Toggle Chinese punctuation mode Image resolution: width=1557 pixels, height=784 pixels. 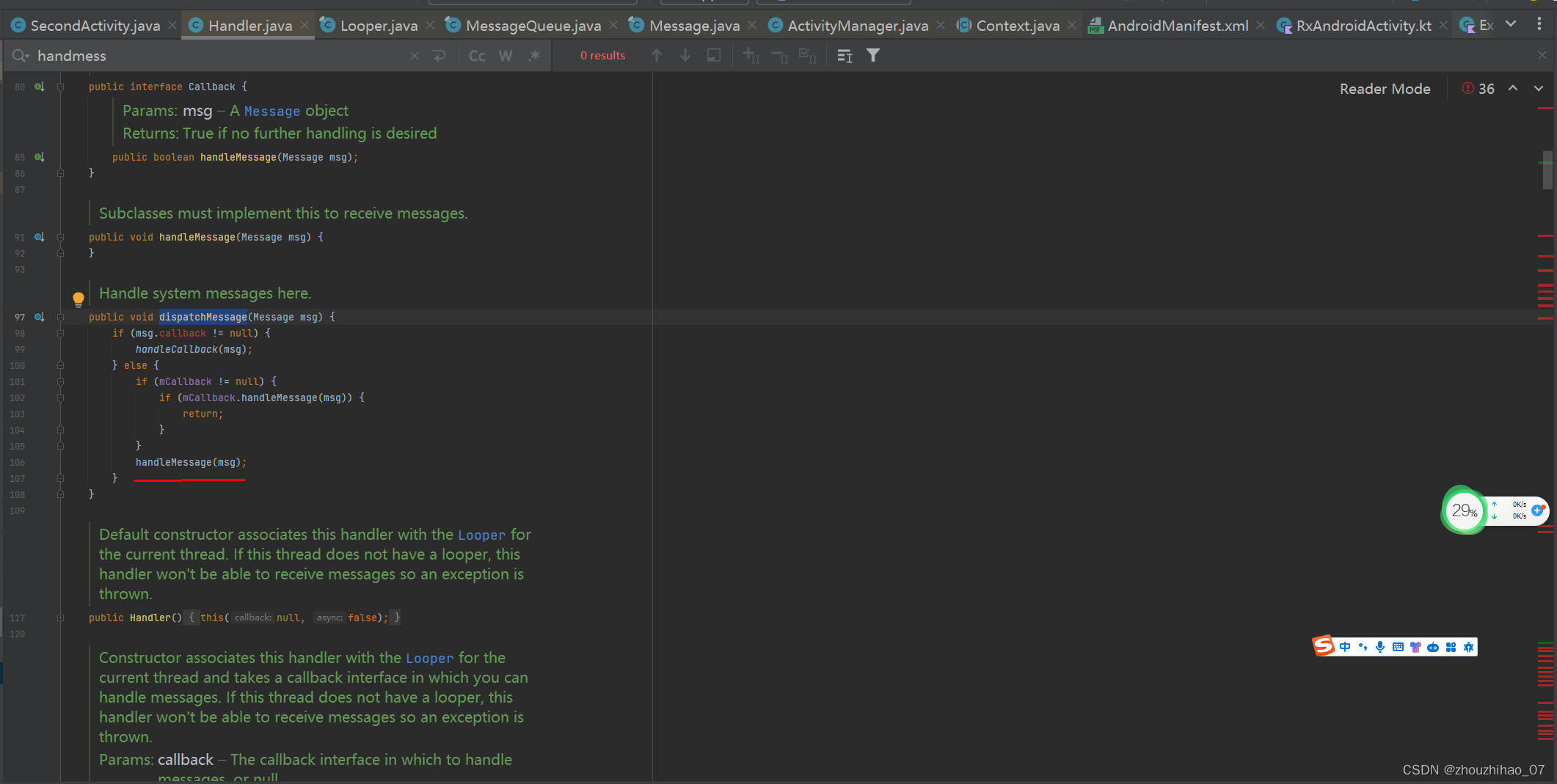[x=1363, y=647]
